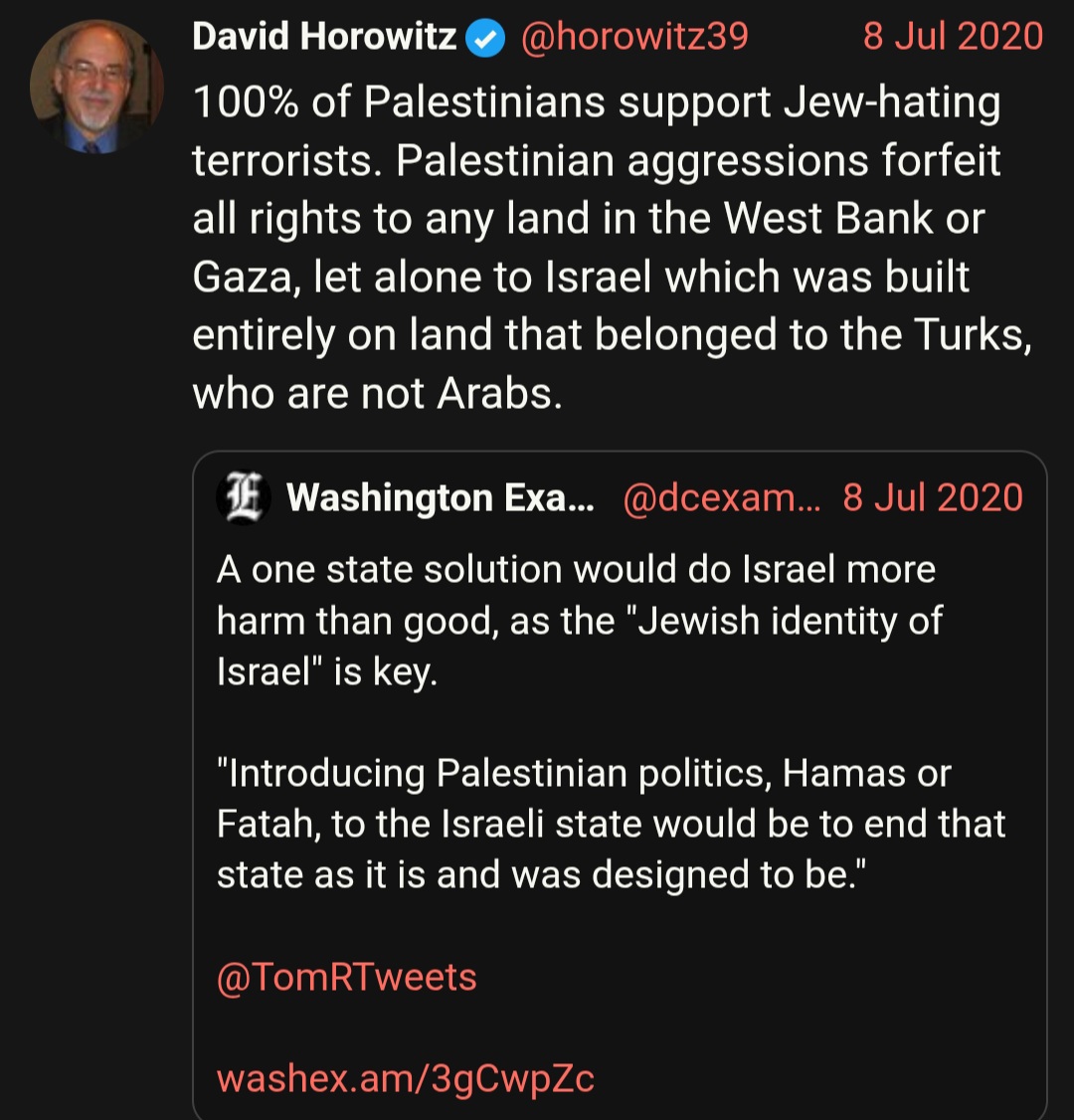Open the @TomRTweets mention

click(x=346, y=977)
